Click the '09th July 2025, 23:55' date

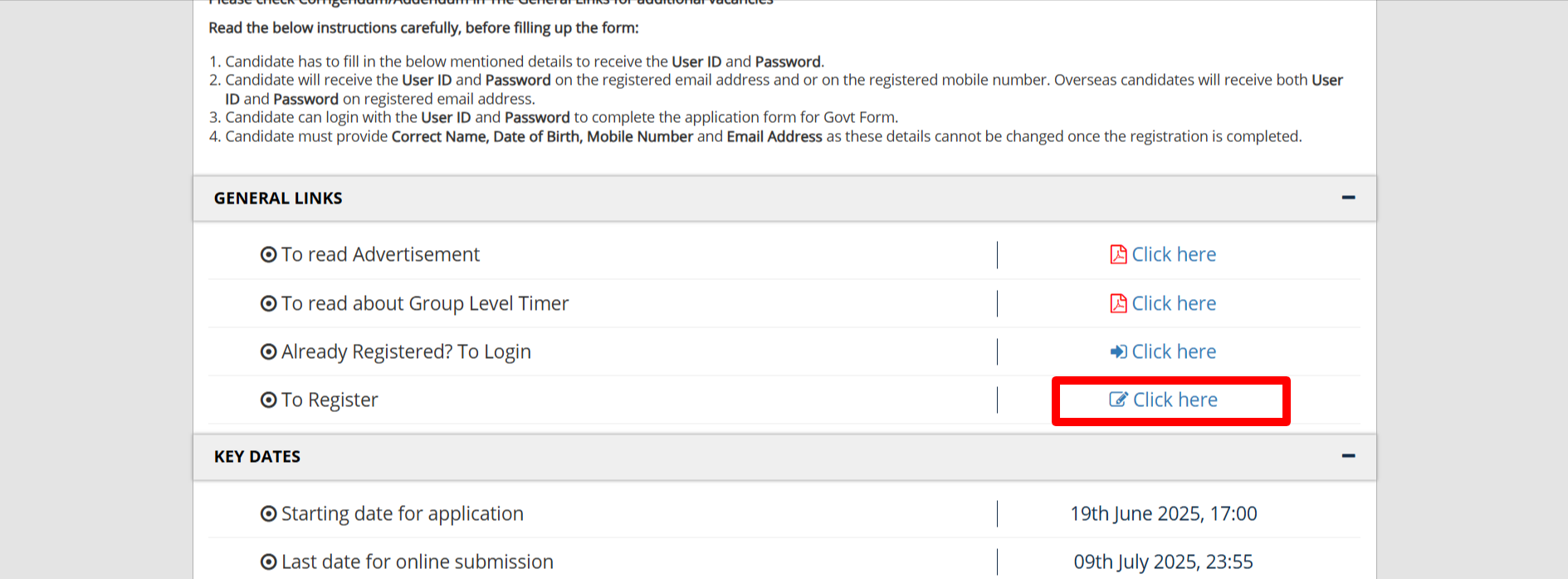tap(1163, 562)
